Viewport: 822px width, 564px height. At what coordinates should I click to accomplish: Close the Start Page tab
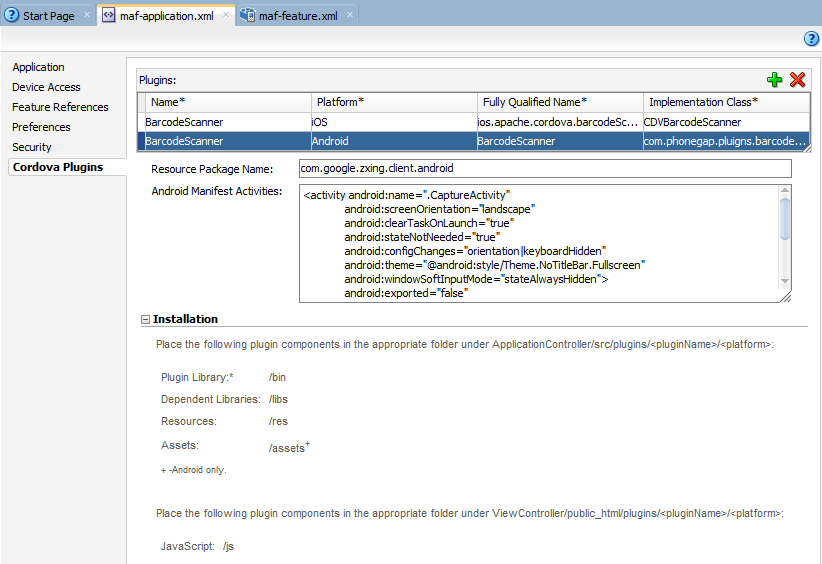[x=87, y=15]
